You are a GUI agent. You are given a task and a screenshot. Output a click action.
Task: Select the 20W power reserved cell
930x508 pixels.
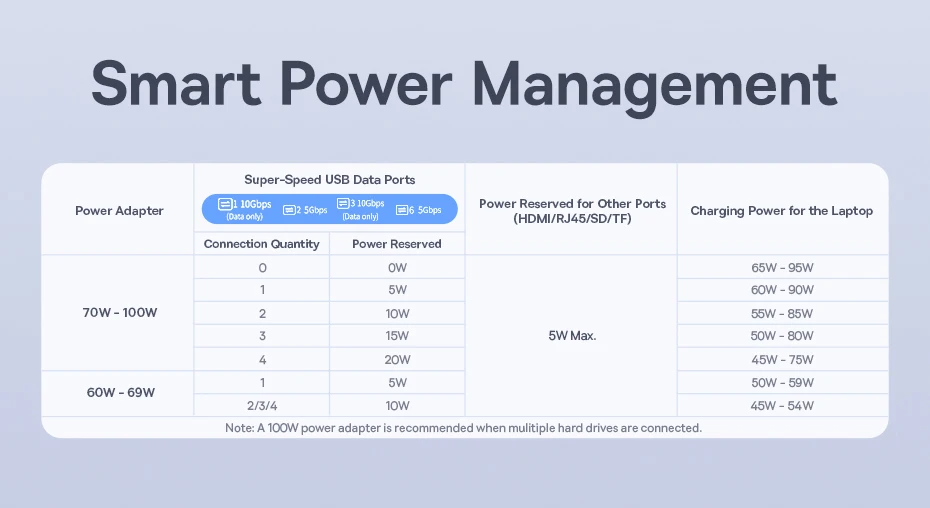click(397, 360)
